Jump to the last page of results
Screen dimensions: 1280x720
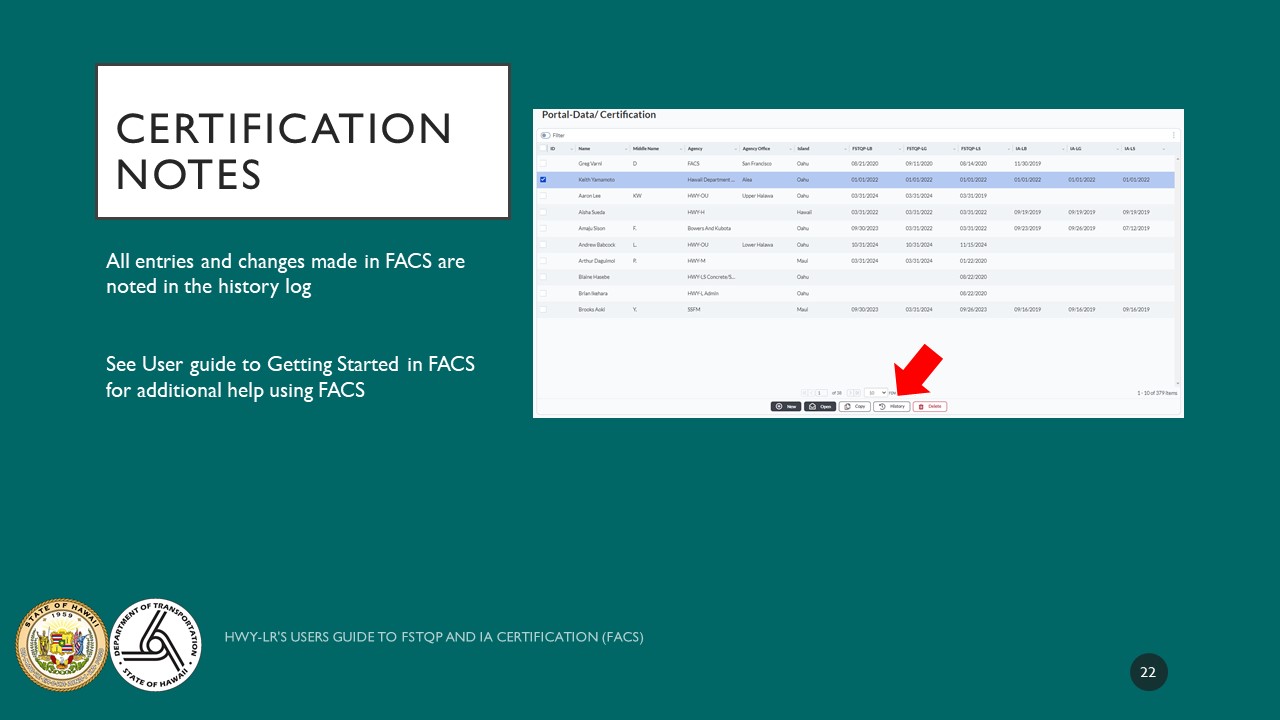857,393
